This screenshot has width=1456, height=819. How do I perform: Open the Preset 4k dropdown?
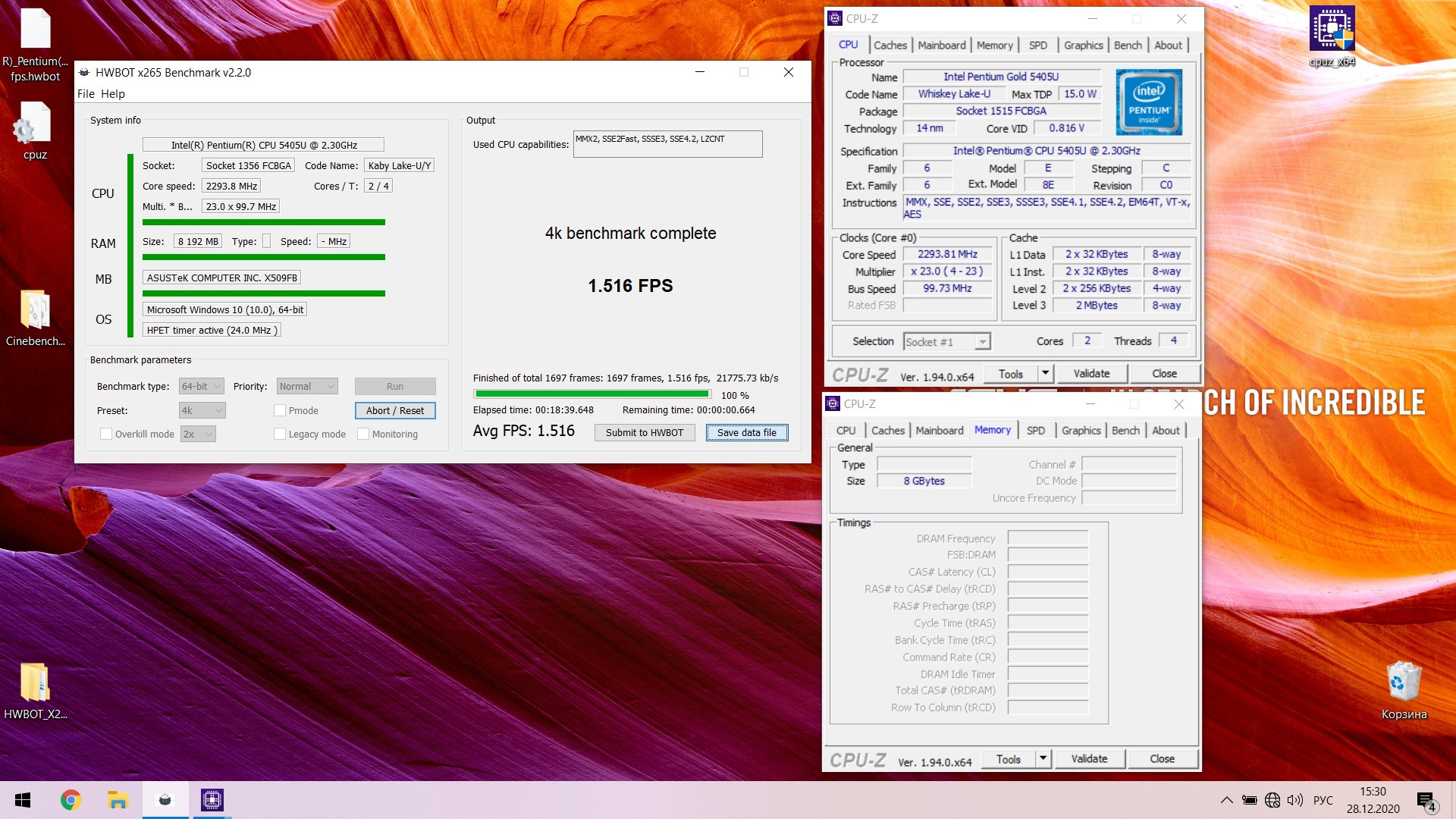point(202,410)
